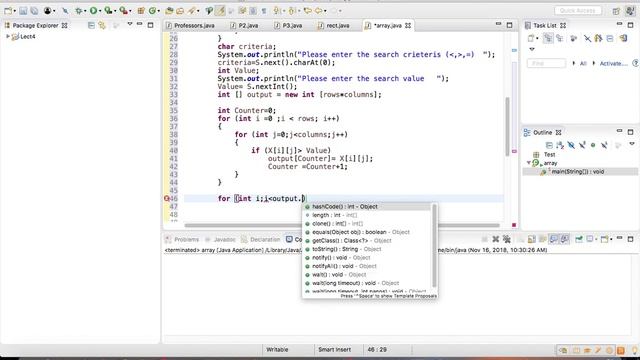
Task: Collapse All in Package Explorer
Action: click(x=91, y=25)
